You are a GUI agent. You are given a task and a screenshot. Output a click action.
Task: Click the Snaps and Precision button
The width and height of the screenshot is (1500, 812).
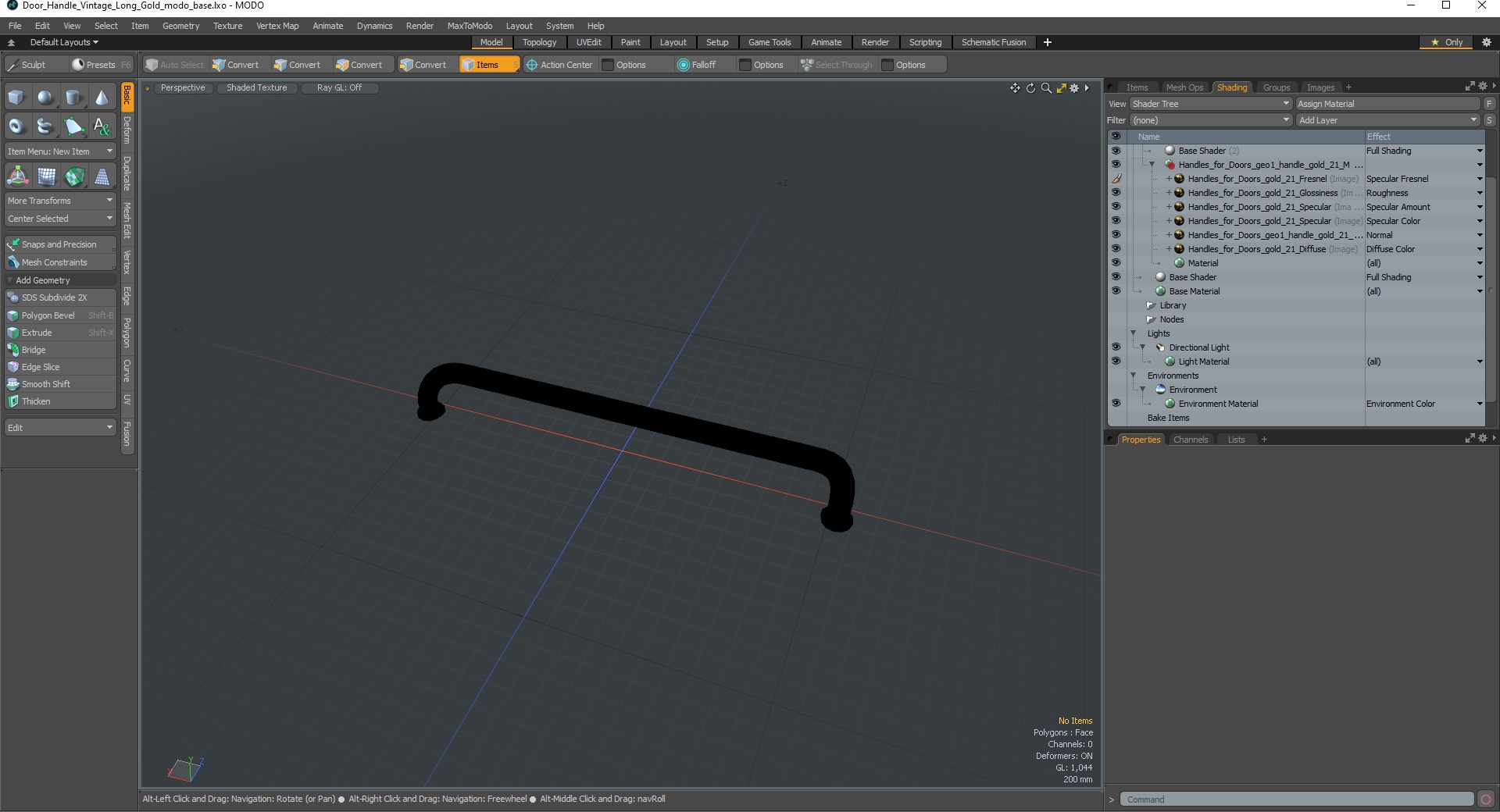(60, 244)
